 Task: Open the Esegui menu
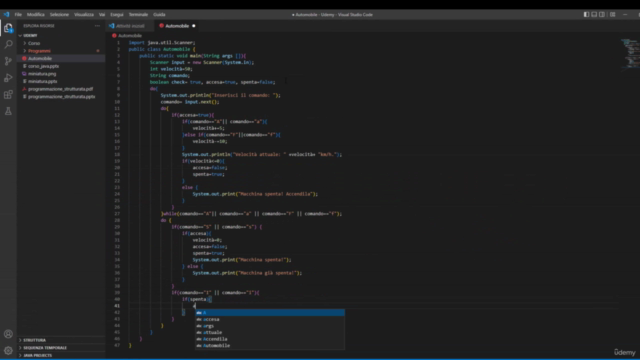(x=117, y=14)
